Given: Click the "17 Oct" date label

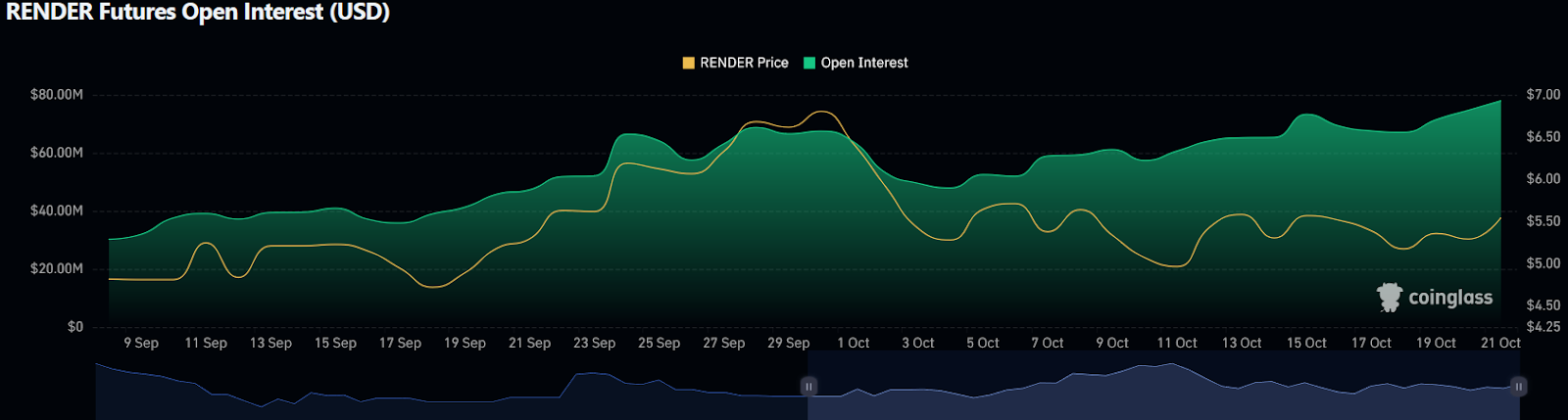Looking at the screenshot, I should click(1371, 343).
